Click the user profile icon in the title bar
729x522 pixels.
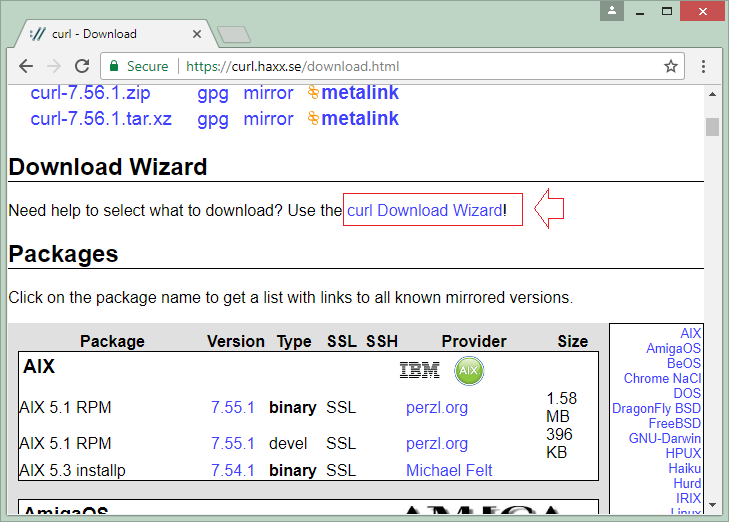611,11
